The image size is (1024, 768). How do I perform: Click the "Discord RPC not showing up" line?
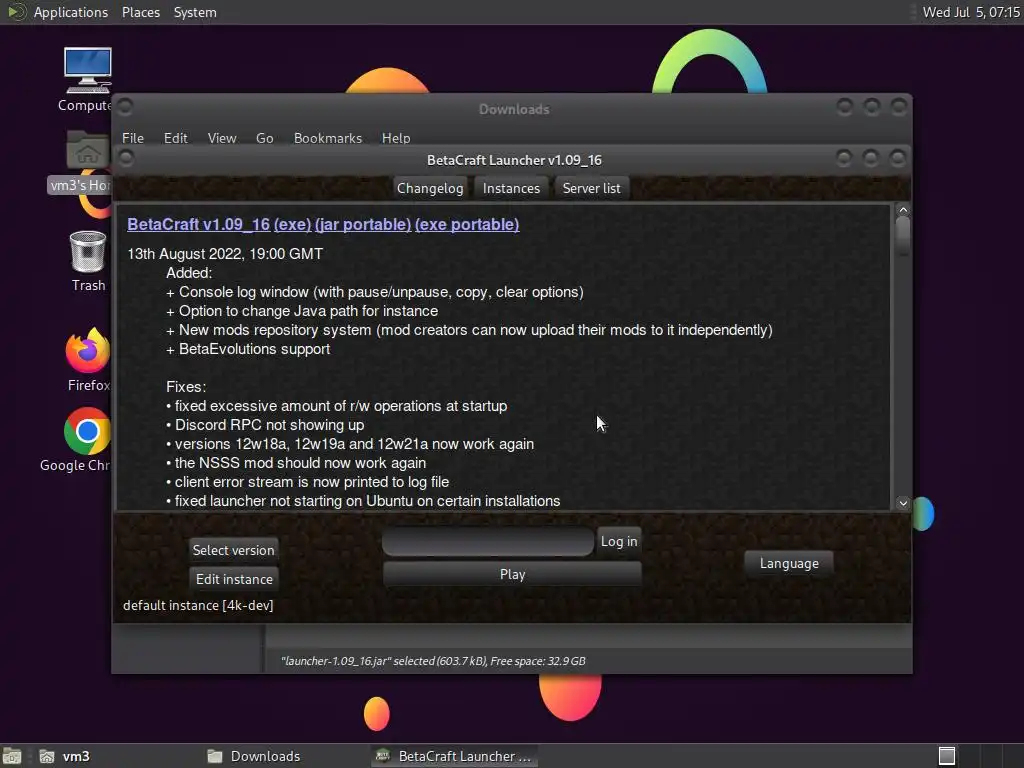pos(265,424)
